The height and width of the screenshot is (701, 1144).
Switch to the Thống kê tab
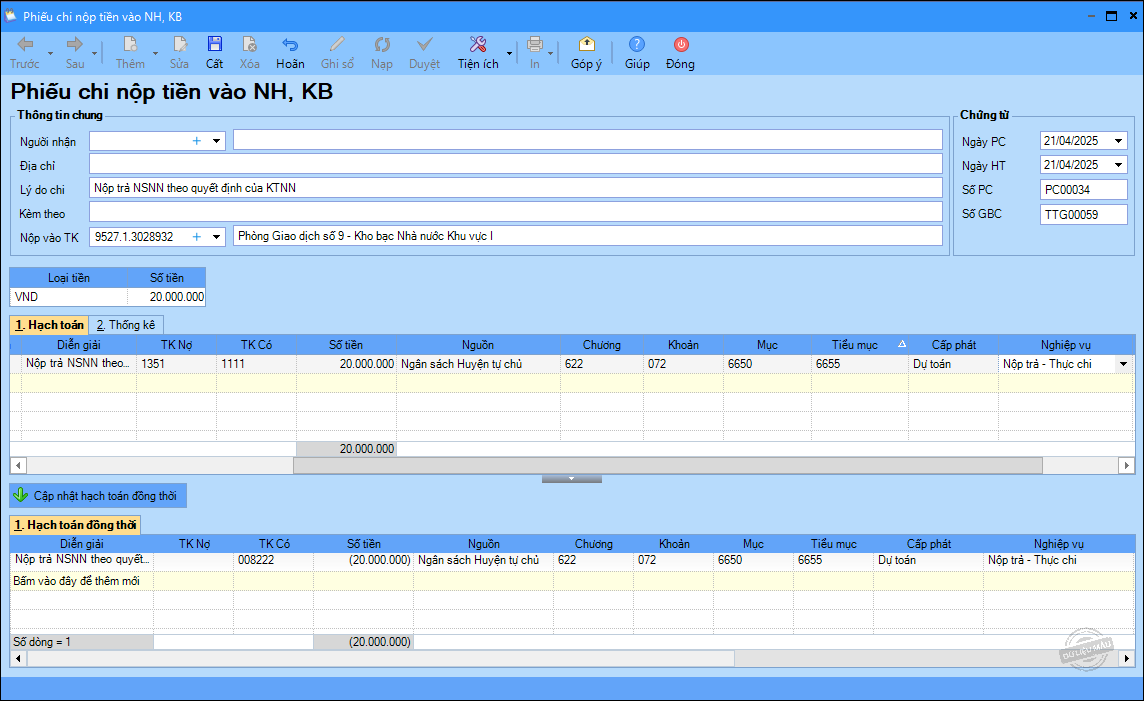point(125,325)
